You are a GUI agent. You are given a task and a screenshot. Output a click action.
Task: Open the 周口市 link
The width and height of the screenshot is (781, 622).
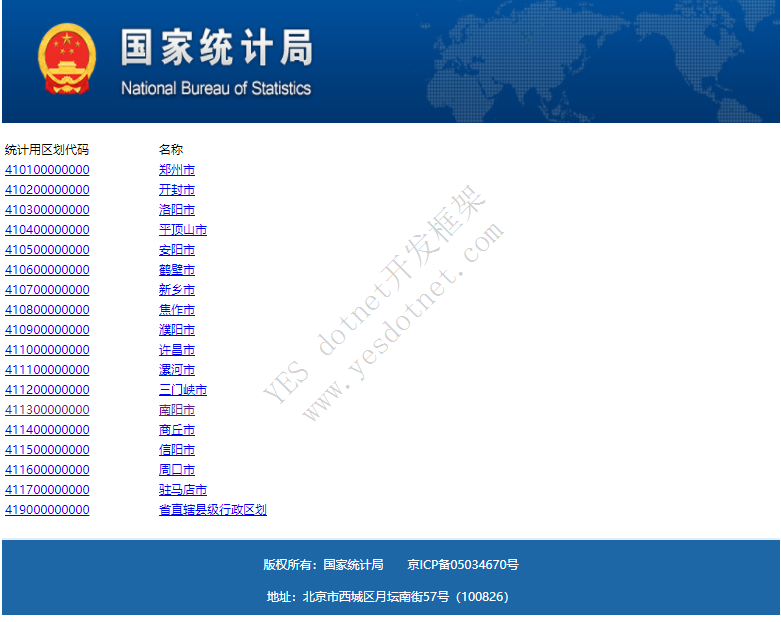coord(177,470)
